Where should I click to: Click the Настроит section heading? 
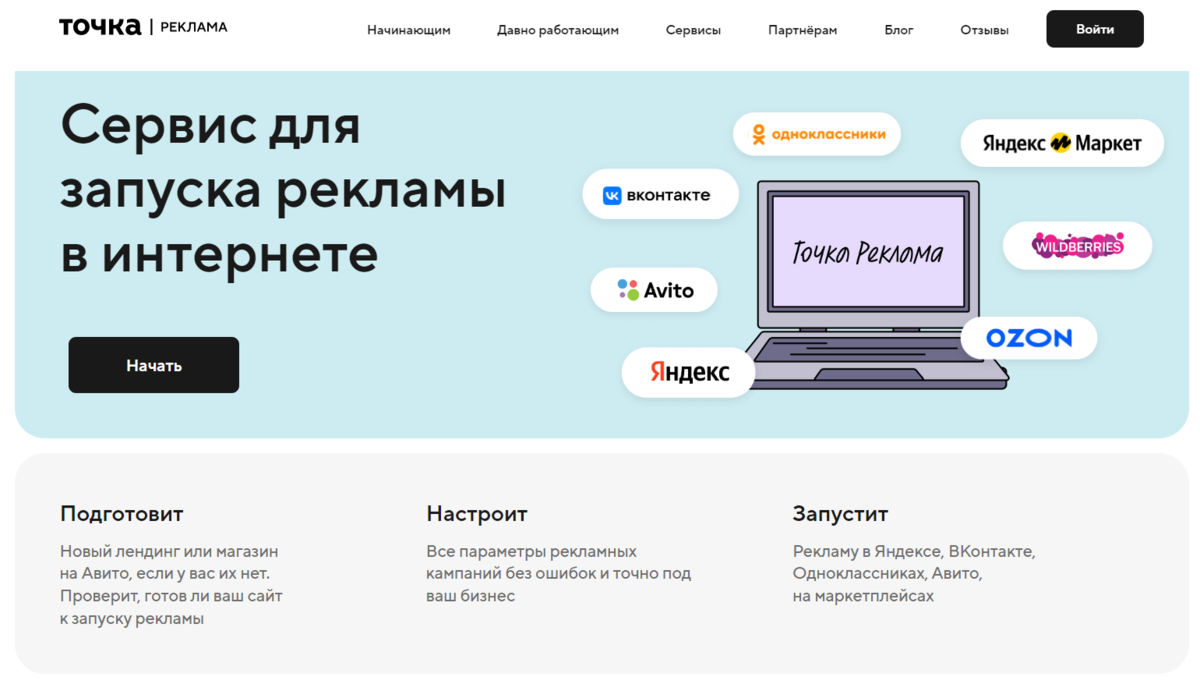[x=477, y=513]
